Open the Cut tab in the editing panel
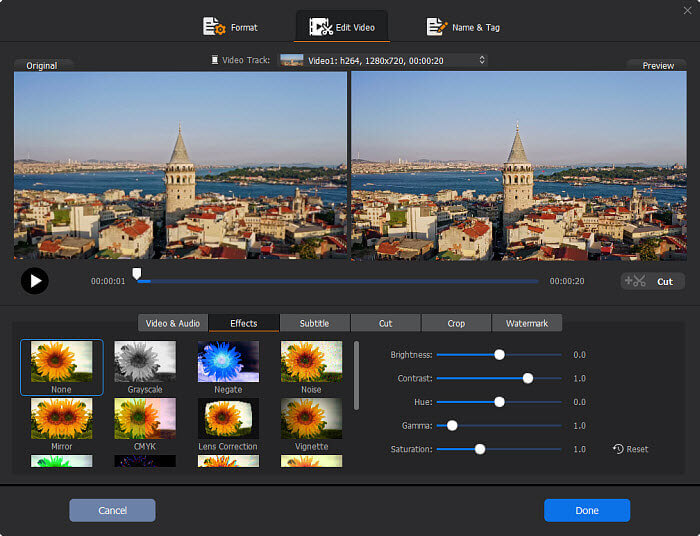The height and width of the screenshot is (536, 700). [385, 323]
